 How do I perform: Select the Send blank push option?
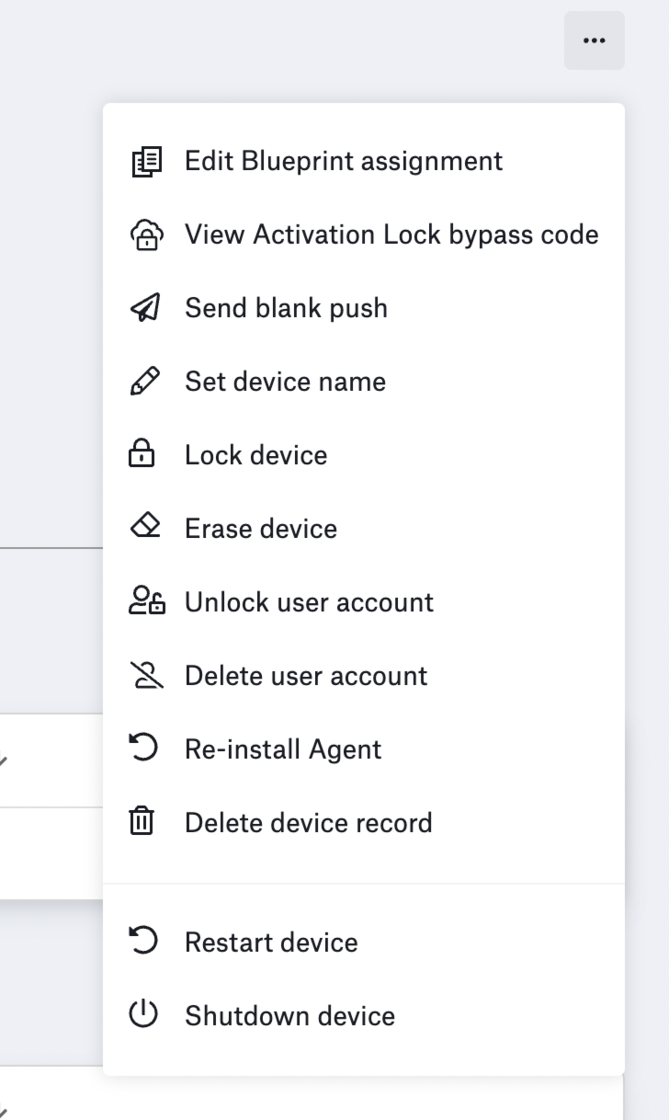[286, 308]
